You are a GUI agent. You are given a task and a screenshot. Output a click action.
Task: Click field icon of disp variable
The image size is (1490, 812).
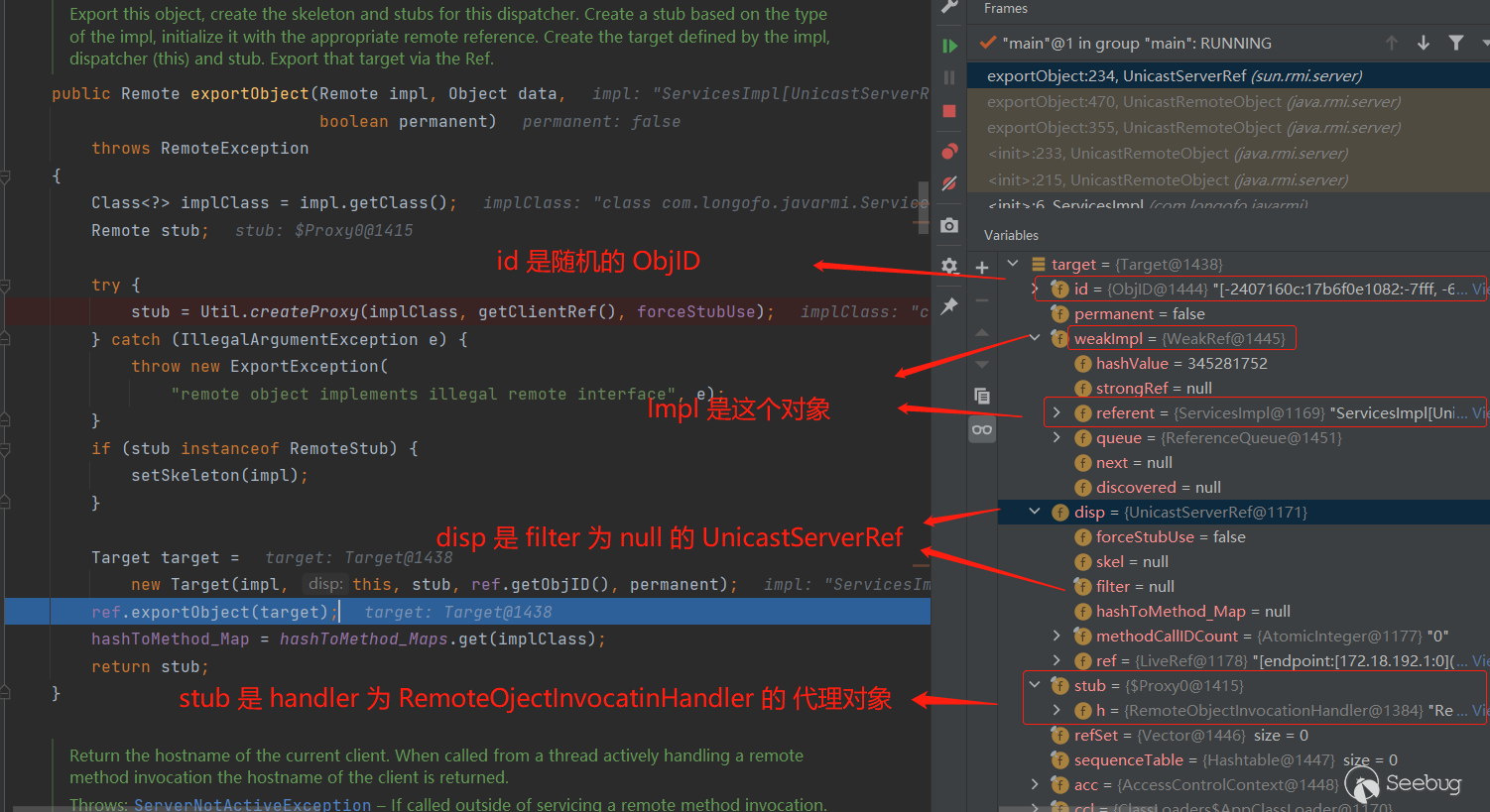pyautogui.click(x=1060, y=512)
